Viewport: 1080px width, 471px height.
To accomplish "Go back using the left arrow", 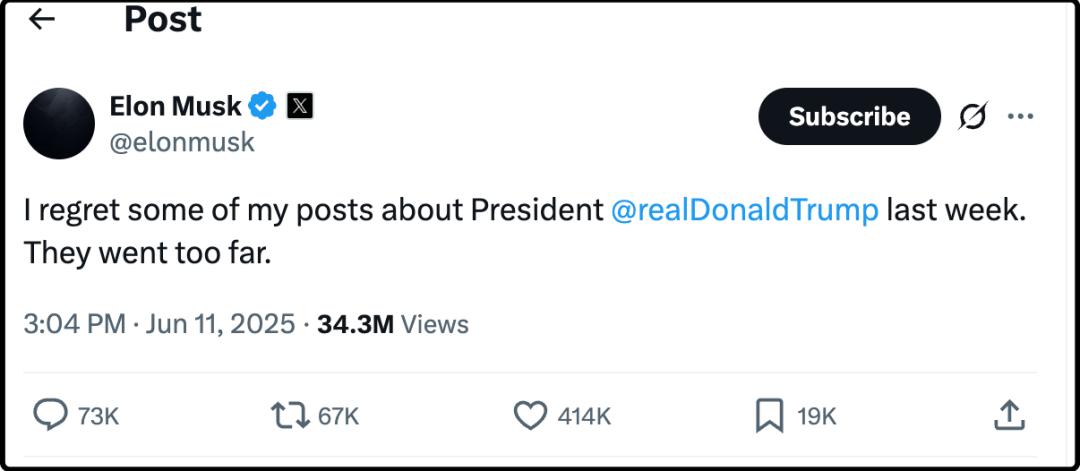I will (42, 19).
